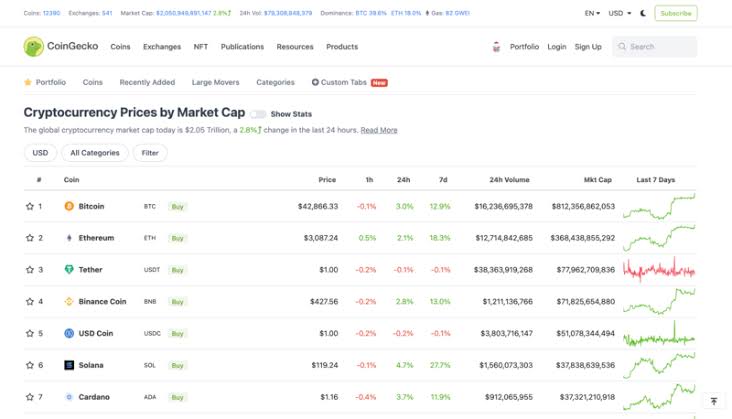Image resolution: width=732 pixels, height=419 pixels.
Task: Sort table by Price column header
Action: click(x=327, y=180)
